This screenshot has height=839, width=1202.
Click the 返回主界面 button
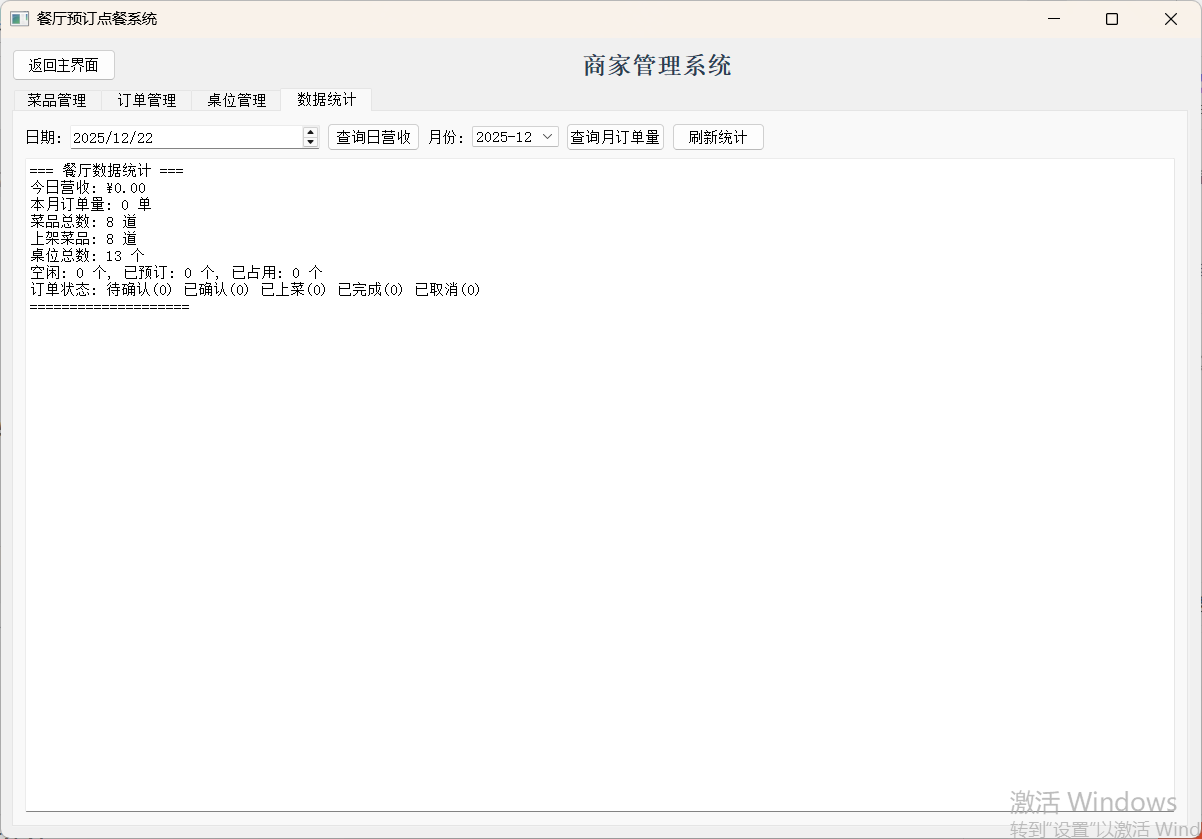(x=64, y=65)
